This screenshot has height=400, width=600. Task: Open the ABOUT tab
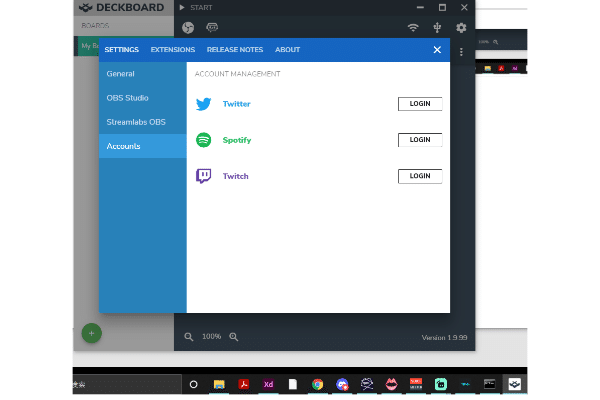(287, 50)
